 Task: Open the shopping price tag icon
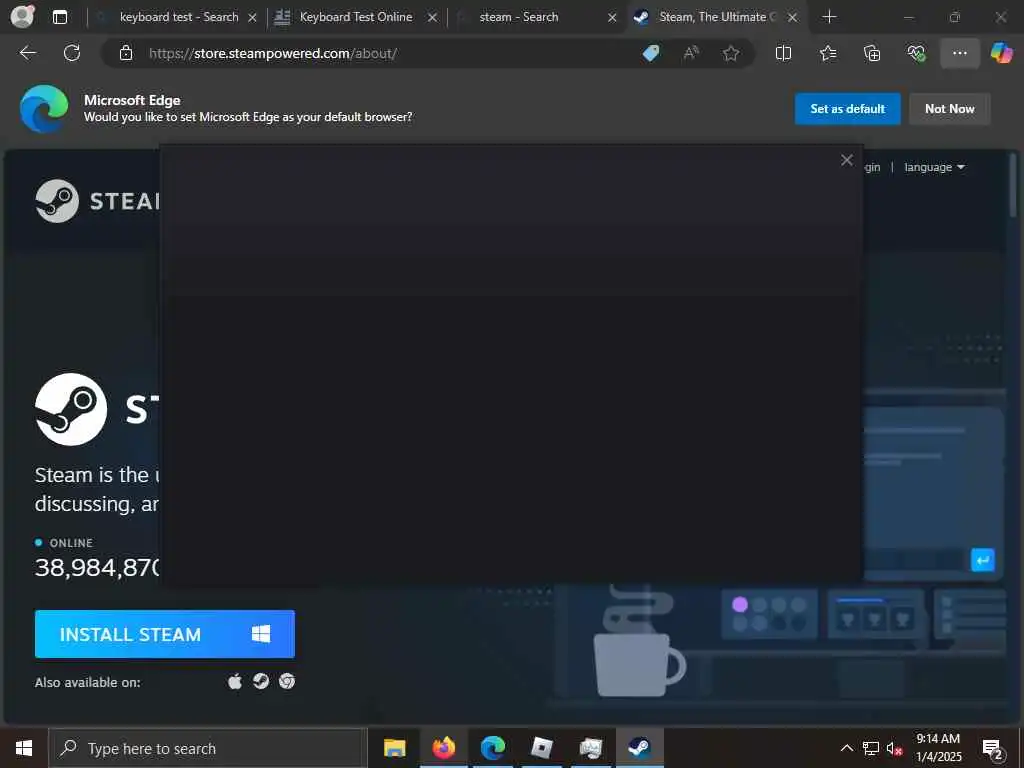(x=650, y=53)
